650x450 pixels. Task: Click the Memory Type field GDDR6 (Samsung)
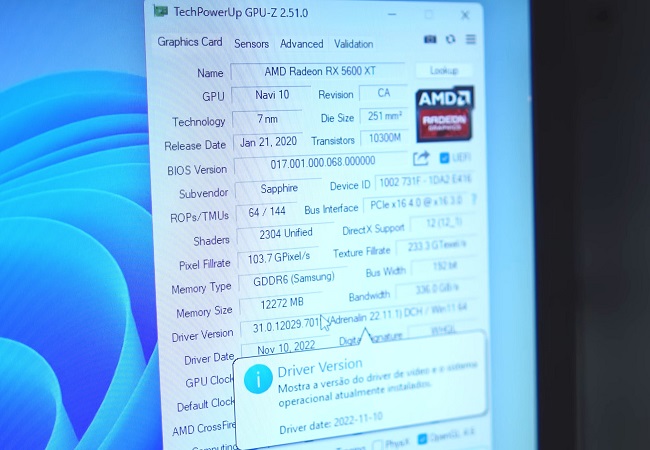coord(293,280)
